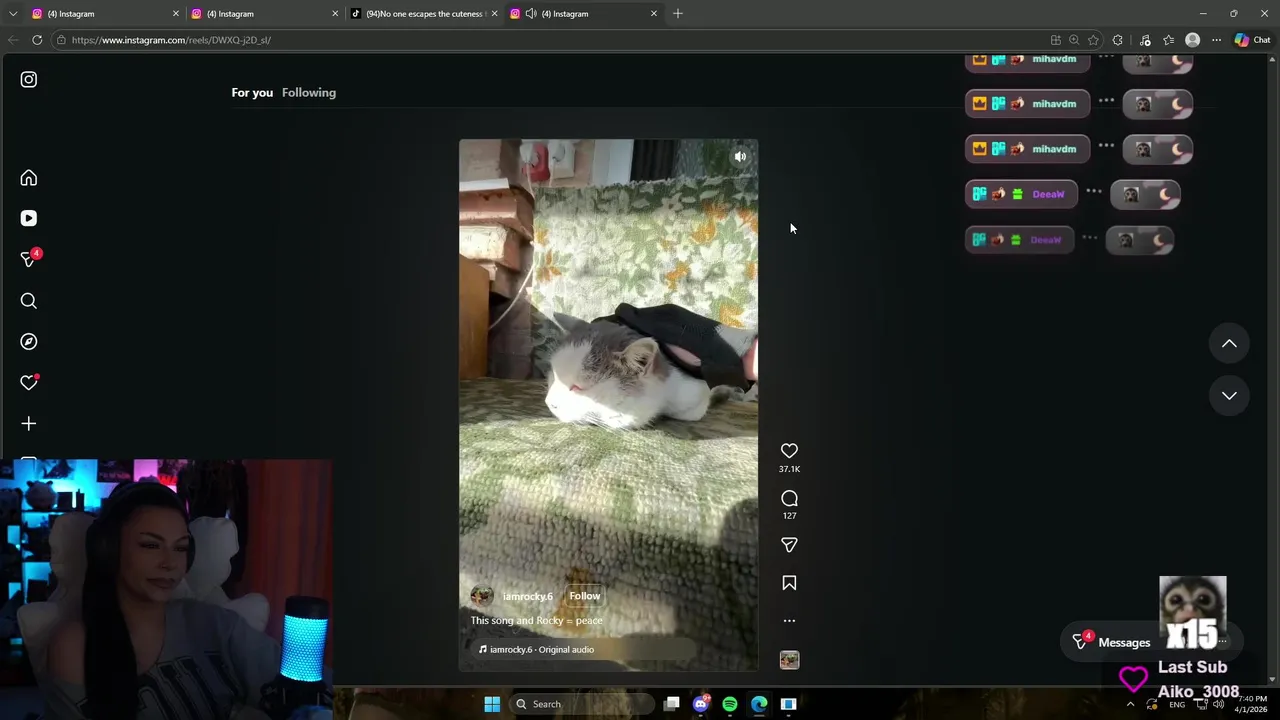The image size is (1280, 720).
Task: Go to previous reel with up arrow
Action: (1229, 343)
